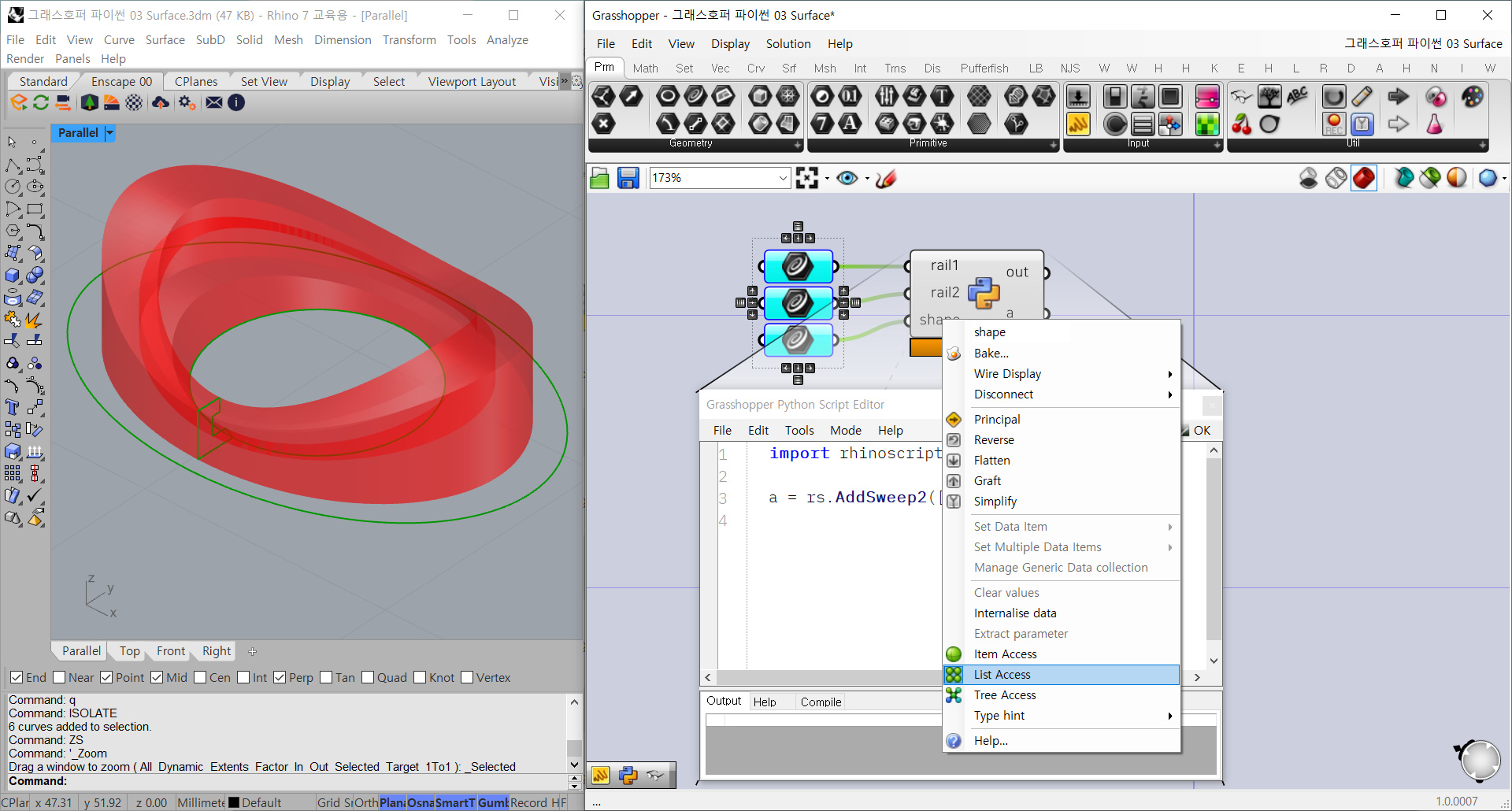
Task: Click the info icon in Enscape toolbar
Action: [236, 102]
